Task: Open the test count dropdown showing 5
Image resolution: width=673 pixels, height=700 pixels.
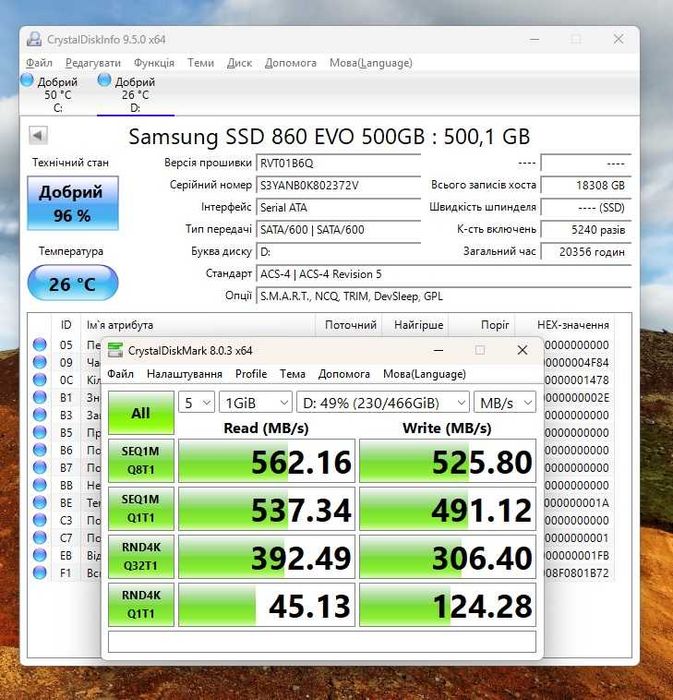Action: (x=196, y=403)
